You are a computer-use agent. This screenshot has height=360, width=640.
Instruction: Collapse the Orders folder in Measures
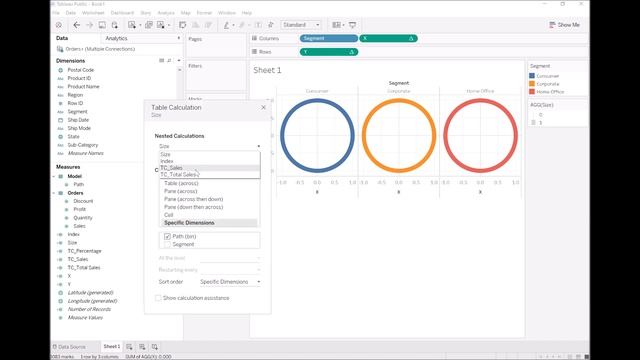click(x=54, y=193)
